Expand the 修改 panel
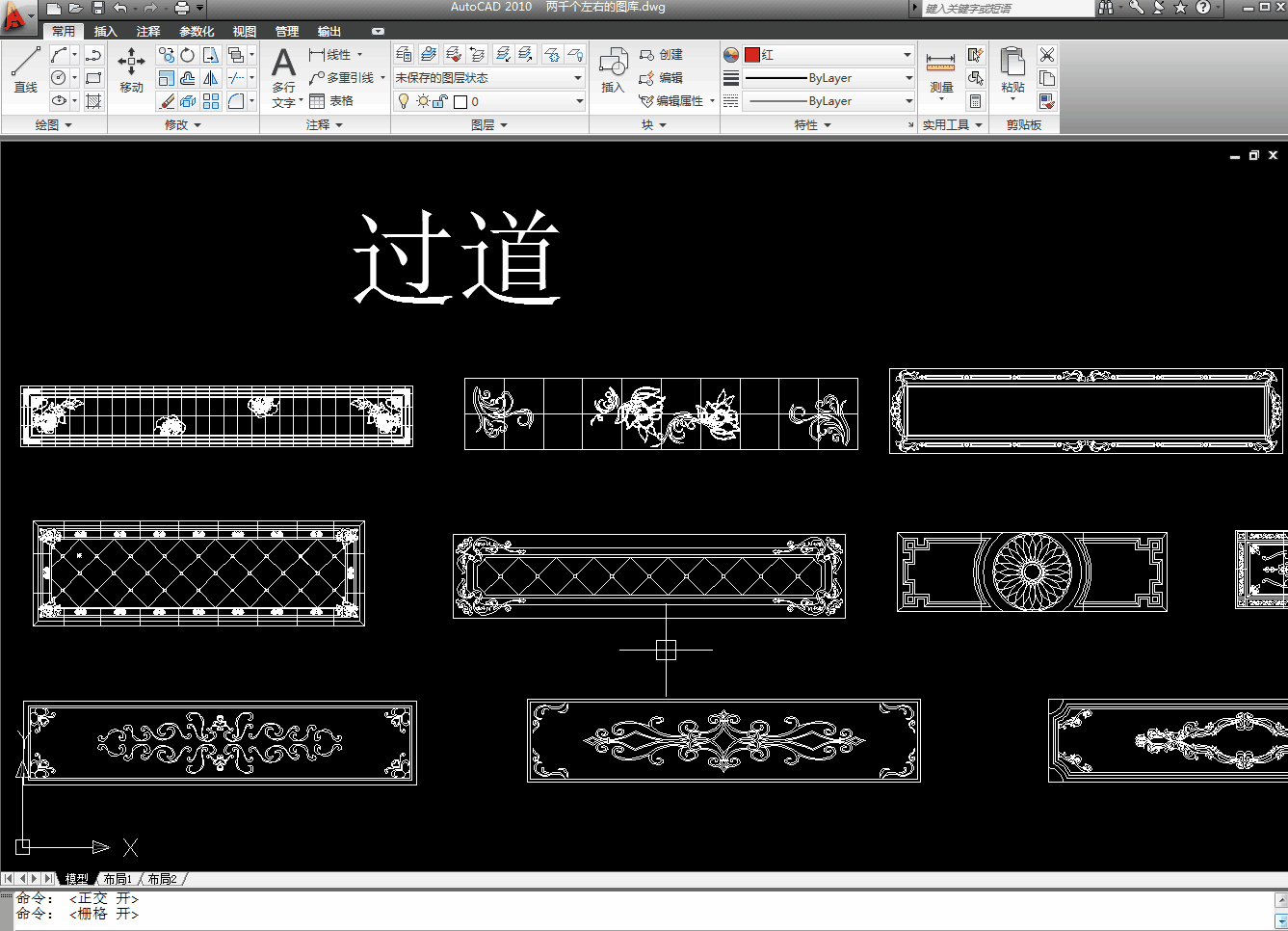 coord(183,125)
